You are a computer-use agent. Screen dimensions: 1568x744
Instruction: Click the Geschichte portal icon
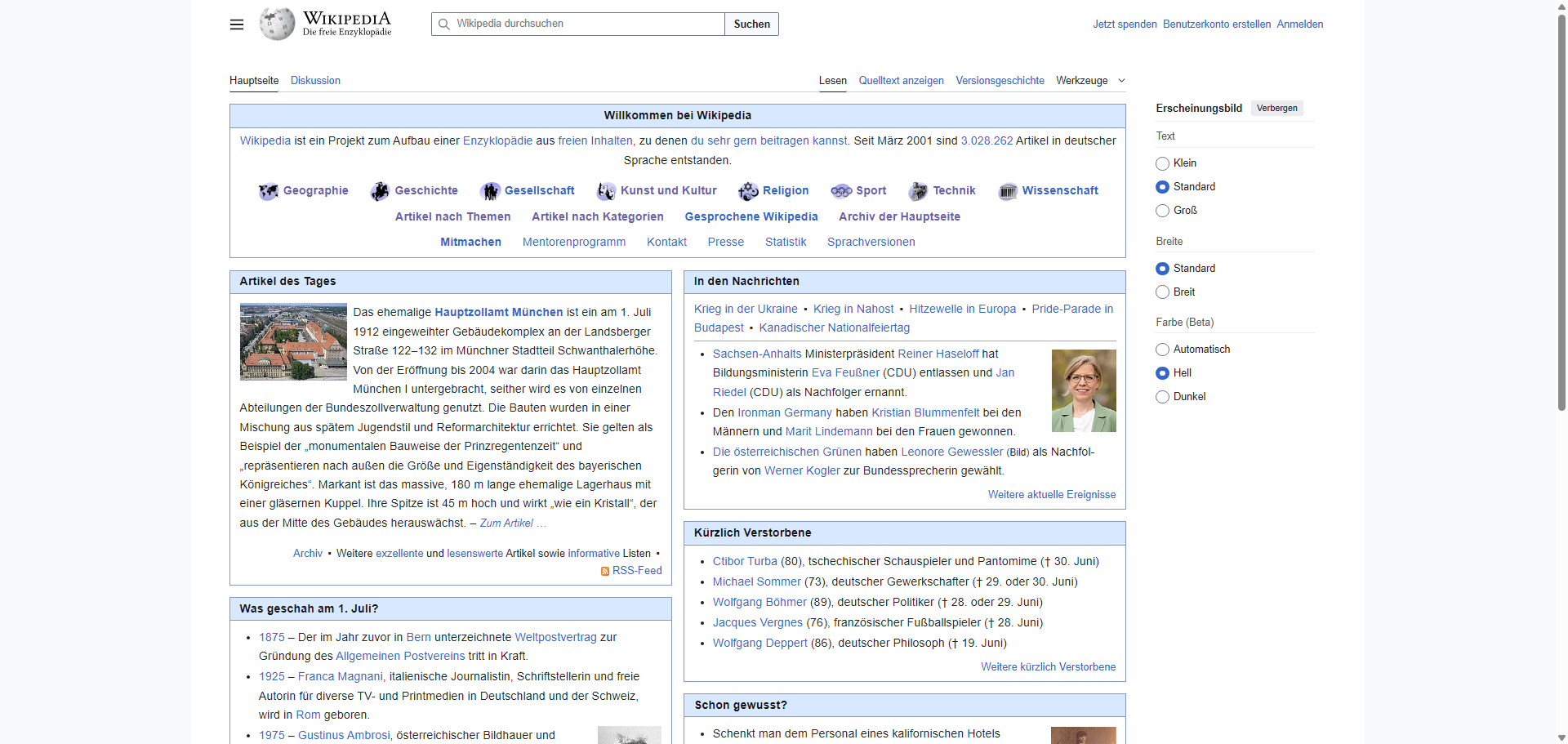[x=380, y=191]
